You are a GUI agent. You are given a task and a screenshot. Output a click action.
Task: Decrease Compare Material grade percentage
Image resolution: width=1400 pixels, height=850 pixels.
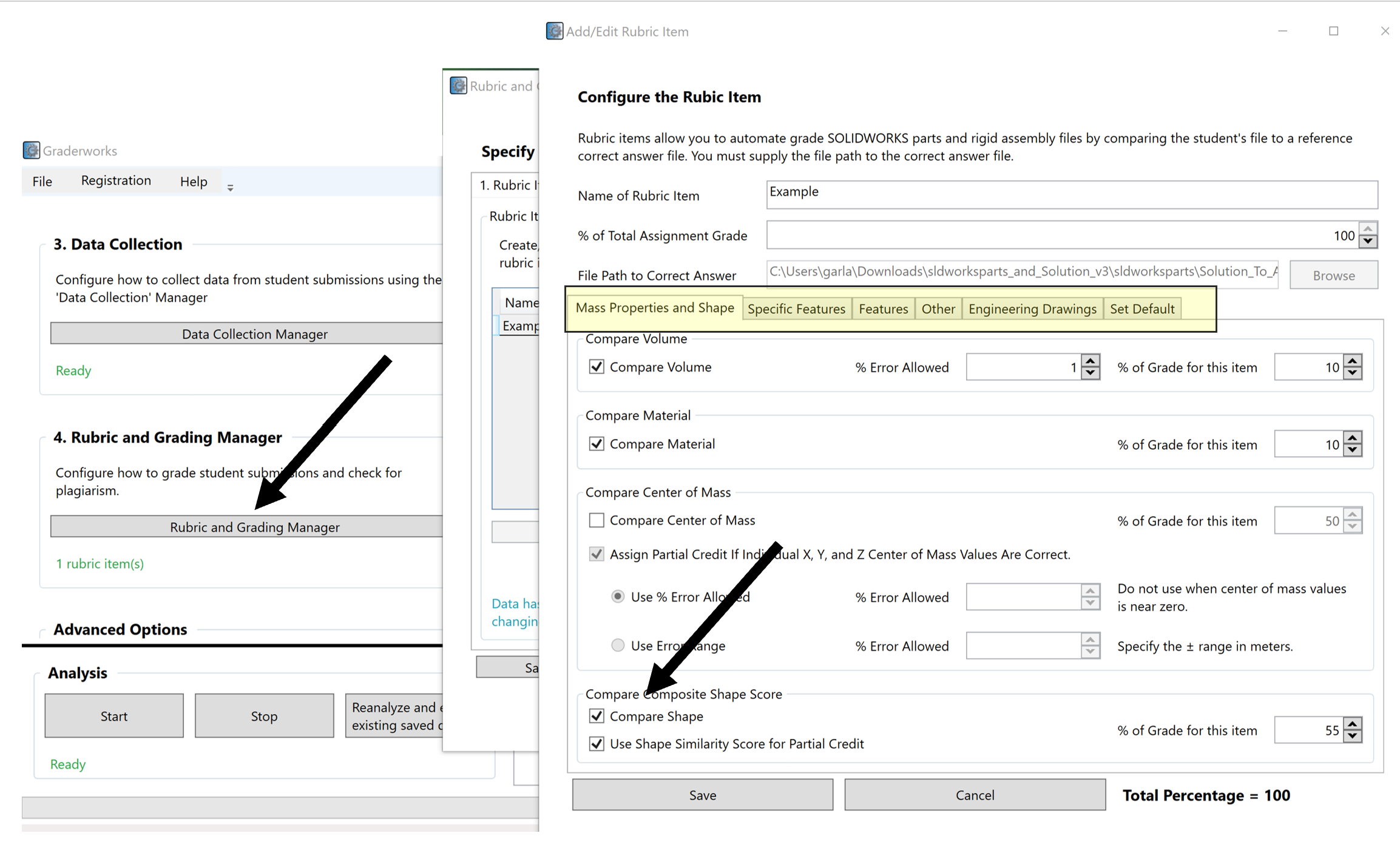[x=1353, y=450]
